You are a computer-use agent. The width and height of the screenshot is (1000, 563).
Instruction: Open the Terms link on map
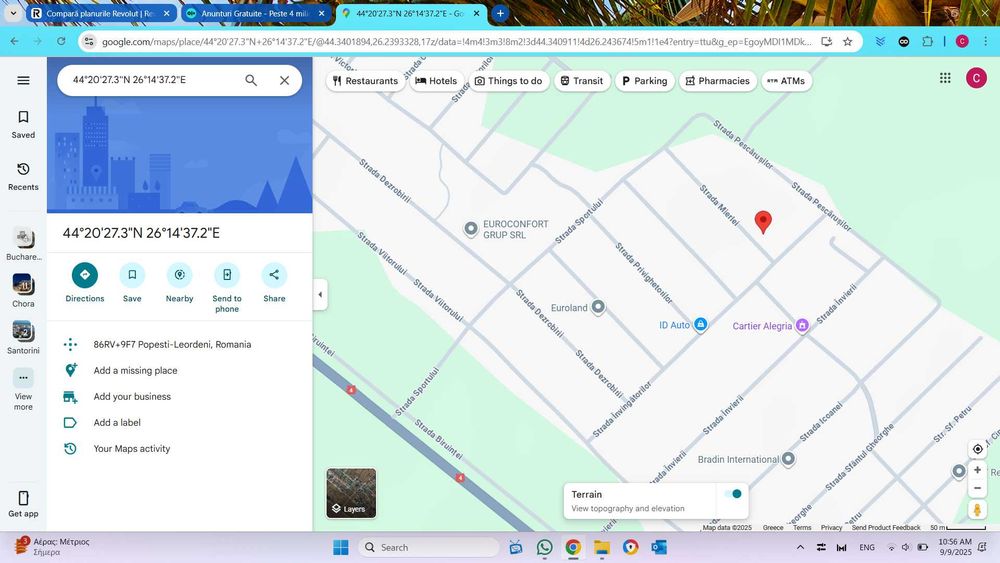(802, 527)
